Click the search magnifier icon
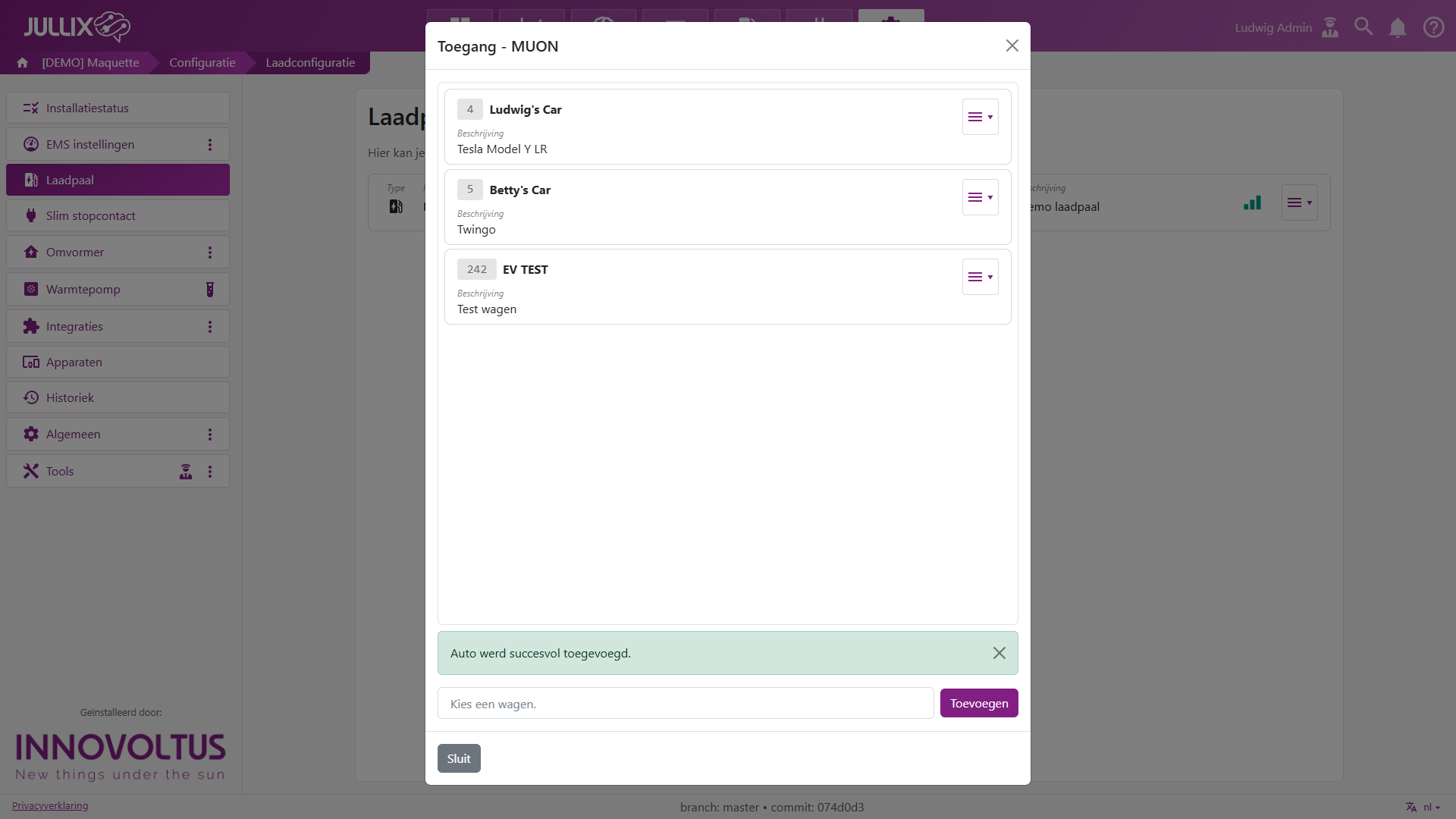 1363,27
